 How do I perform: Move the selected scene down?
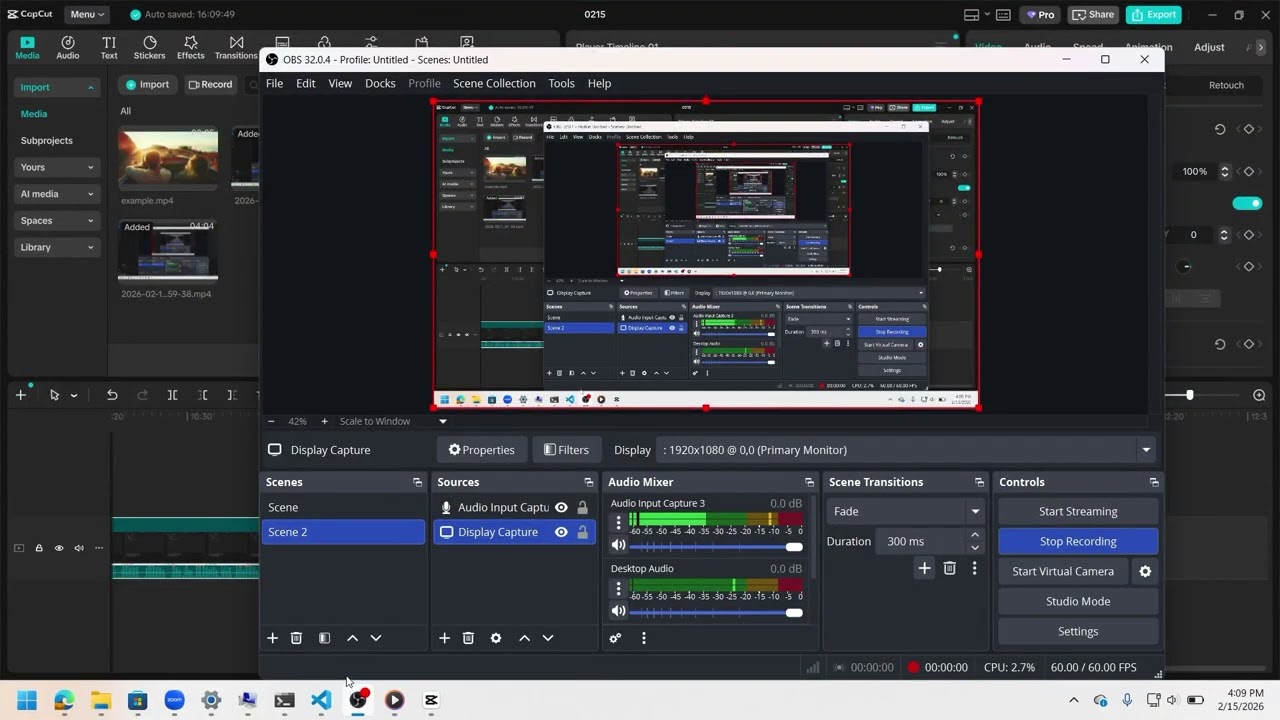point(376,638)
